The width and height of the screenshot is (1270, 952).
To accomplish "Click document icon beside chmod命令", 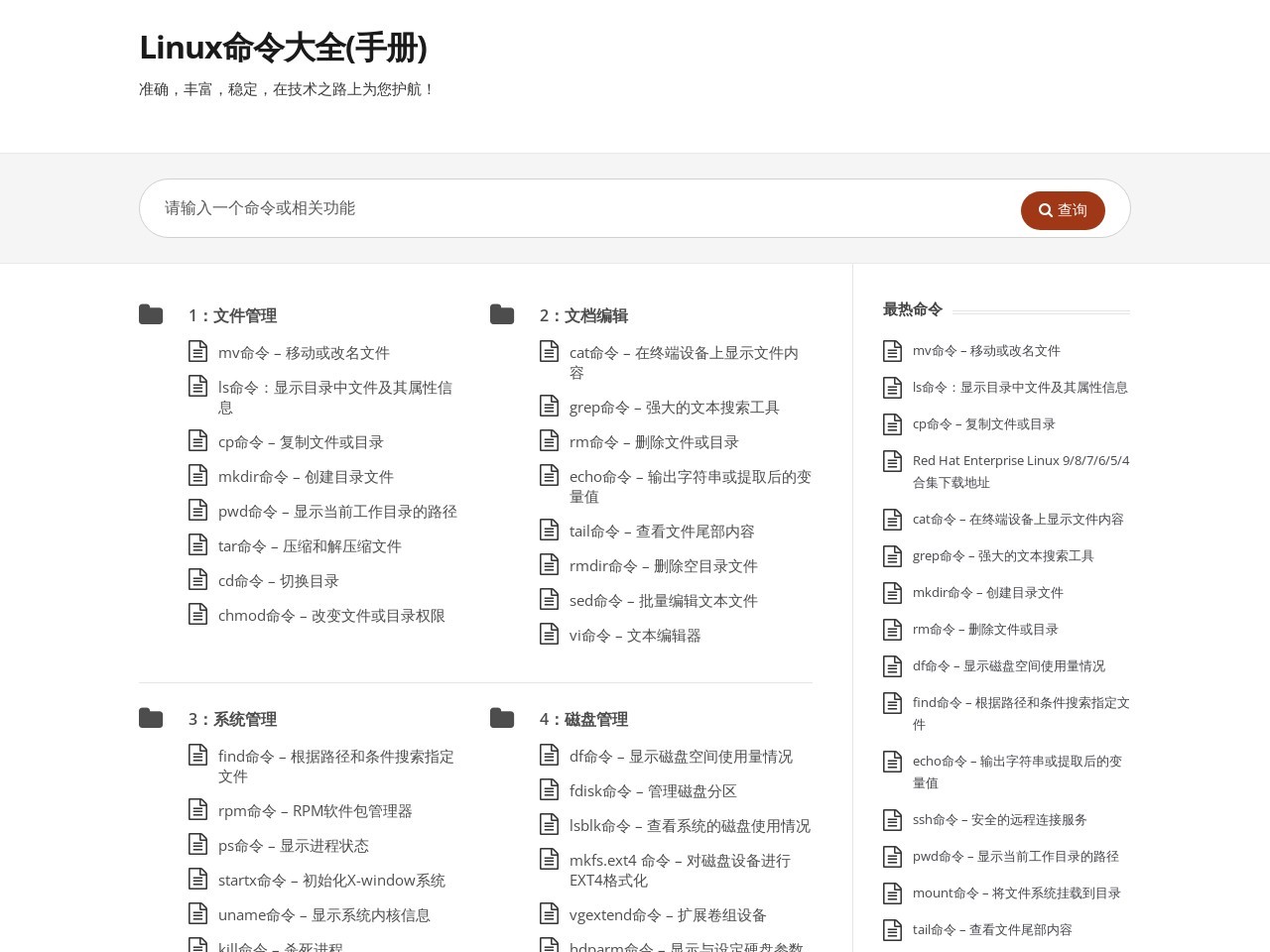I will tap(197, 614).
